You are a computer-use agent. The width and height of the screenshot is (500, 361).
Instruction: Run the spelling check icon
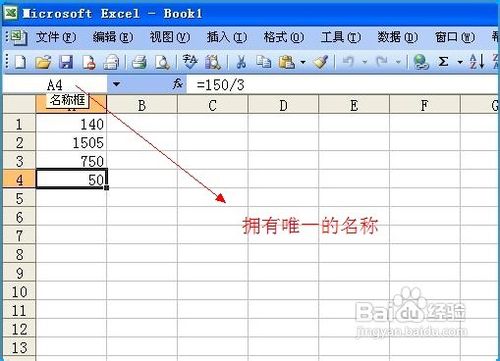pyautogui.click(x=190, y=62)
